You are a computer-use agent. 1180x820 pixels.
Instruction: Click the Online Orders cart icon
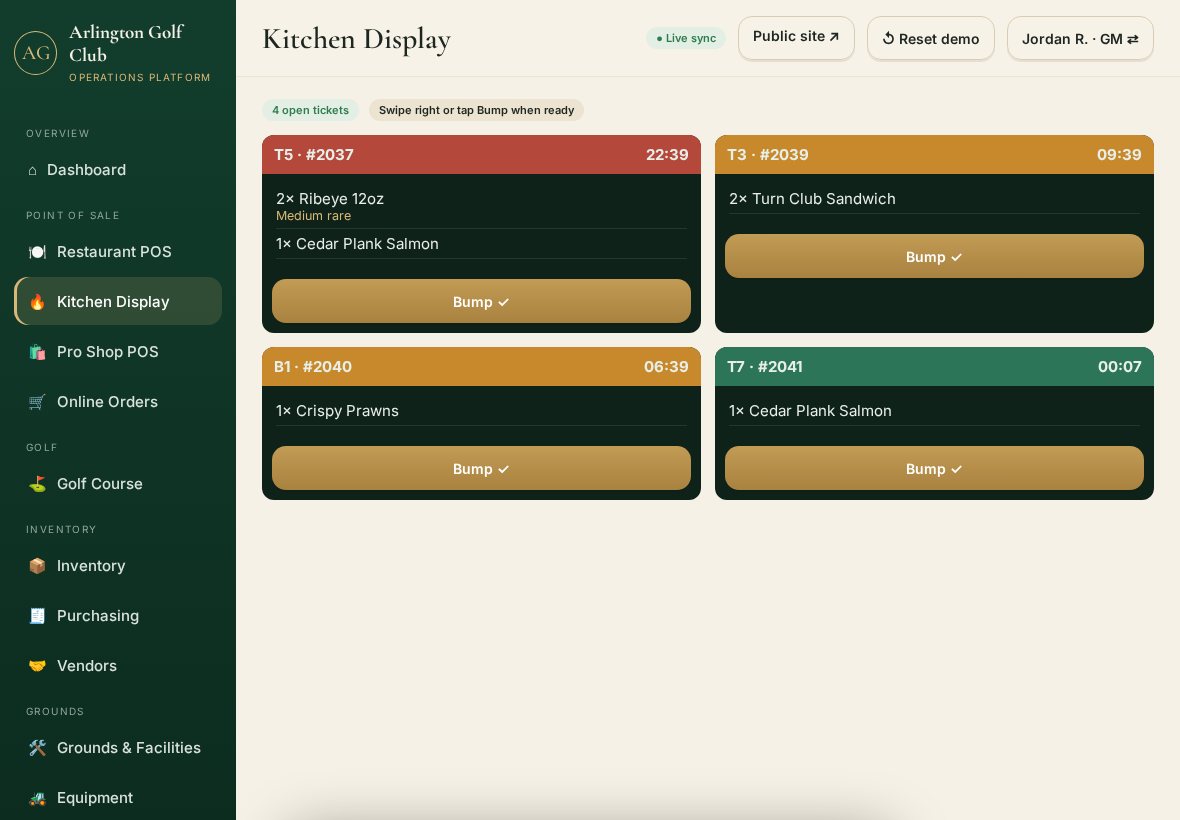click(x=37, y=402)
